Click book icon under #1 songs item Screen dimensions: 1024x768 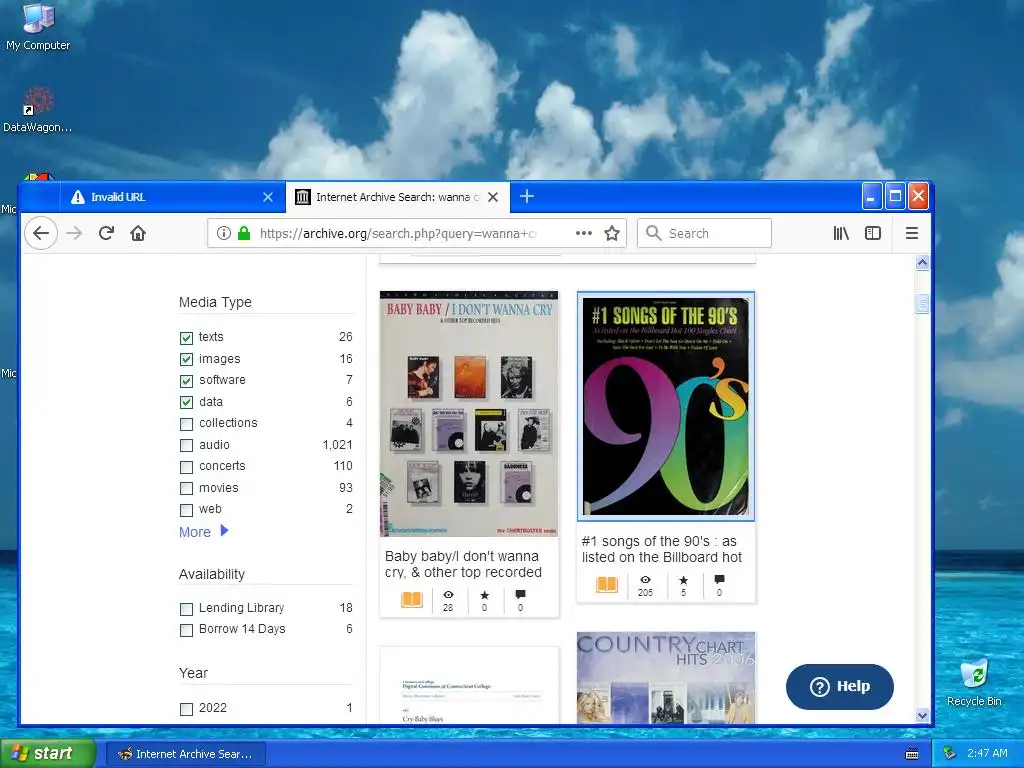coord(607,584)
